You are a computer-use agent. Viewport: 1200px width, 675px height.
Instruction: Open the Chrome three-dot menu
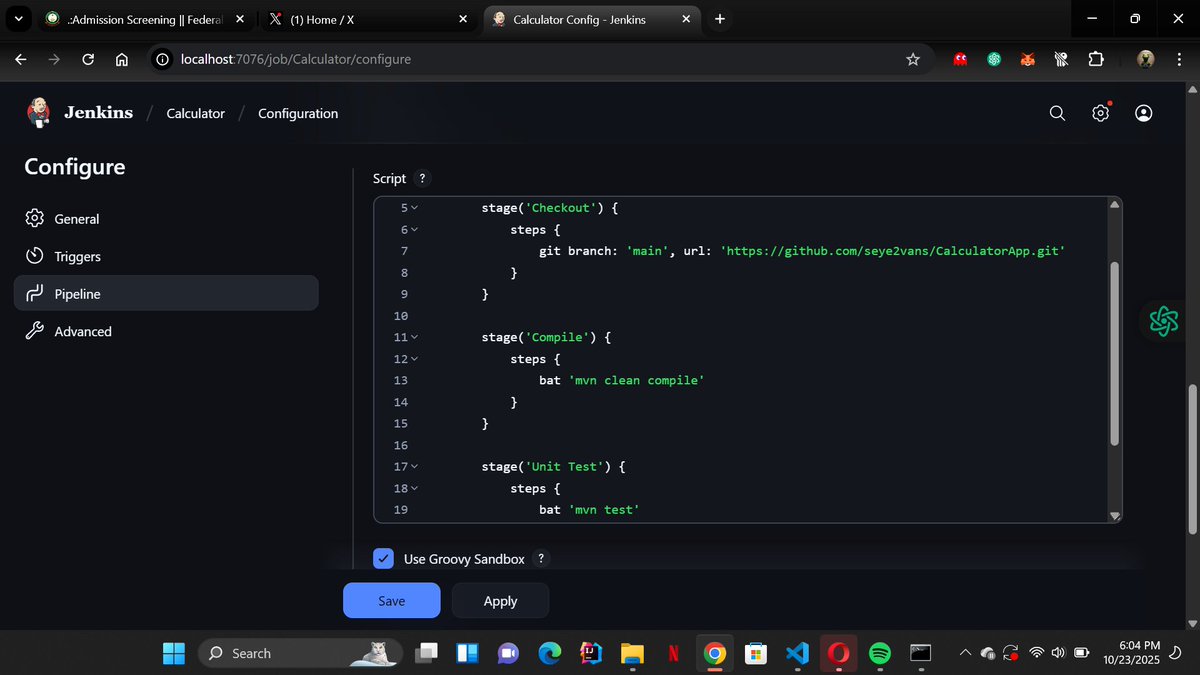pos(1178,59)
